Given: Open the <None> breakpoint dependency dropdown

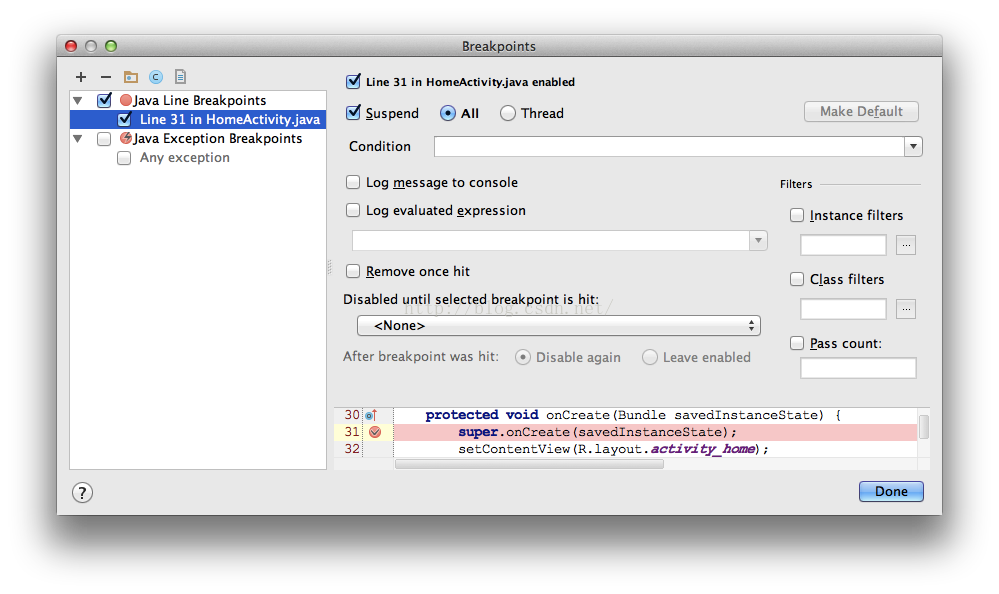Looking at the screenshot, I should pyautogui.click(x=559, y=326).
